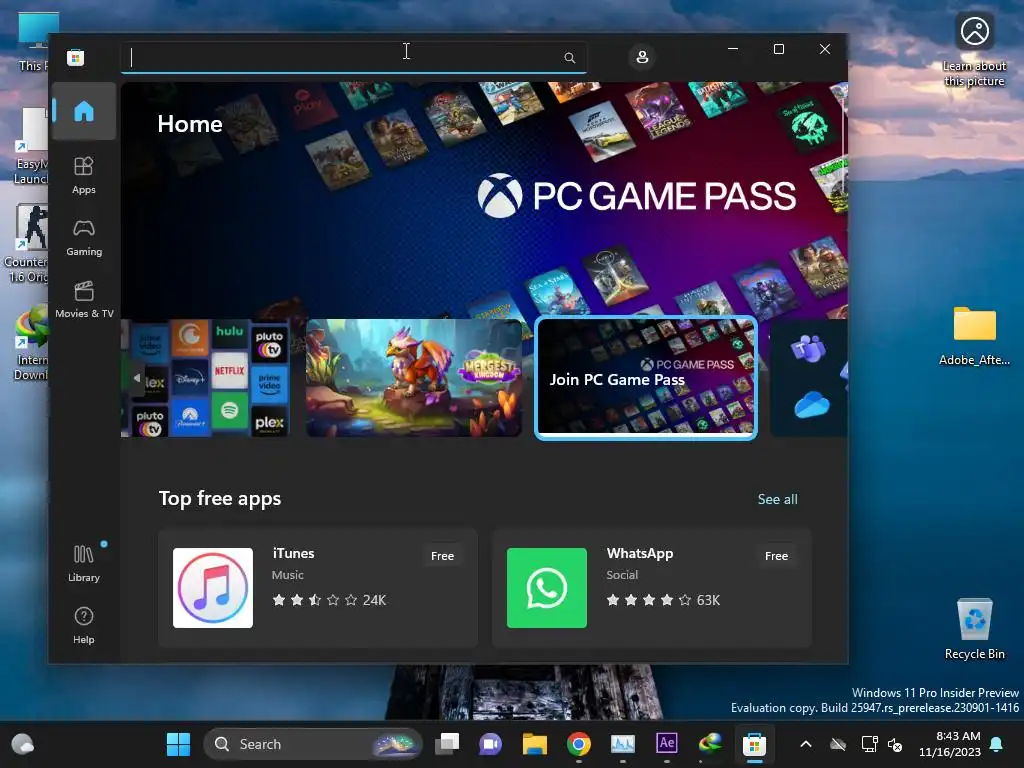Click the WhatsApp app title

pos(639,553)
